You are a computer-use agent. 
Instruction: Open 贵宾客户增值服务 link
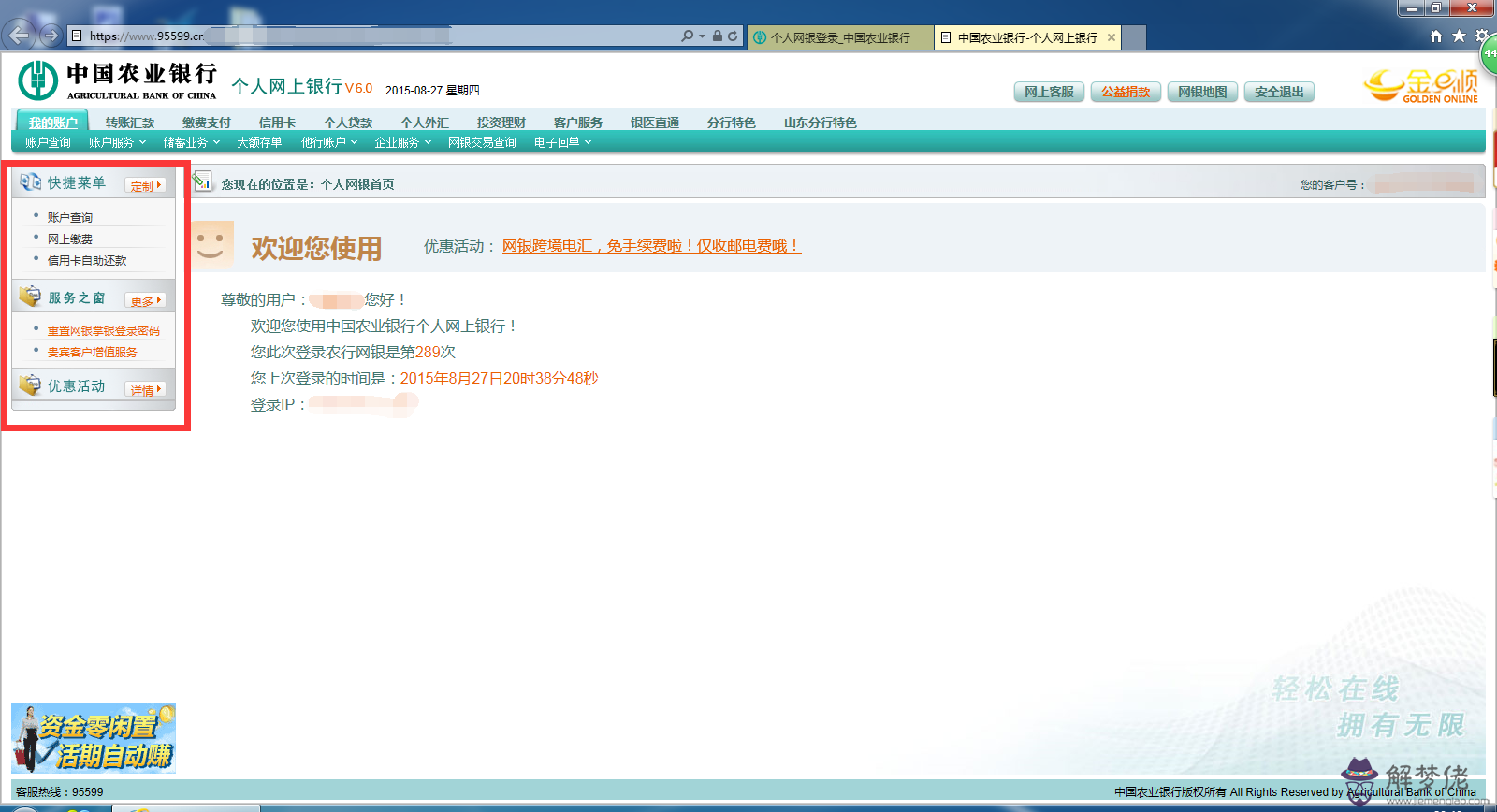(x=93, y=352)
